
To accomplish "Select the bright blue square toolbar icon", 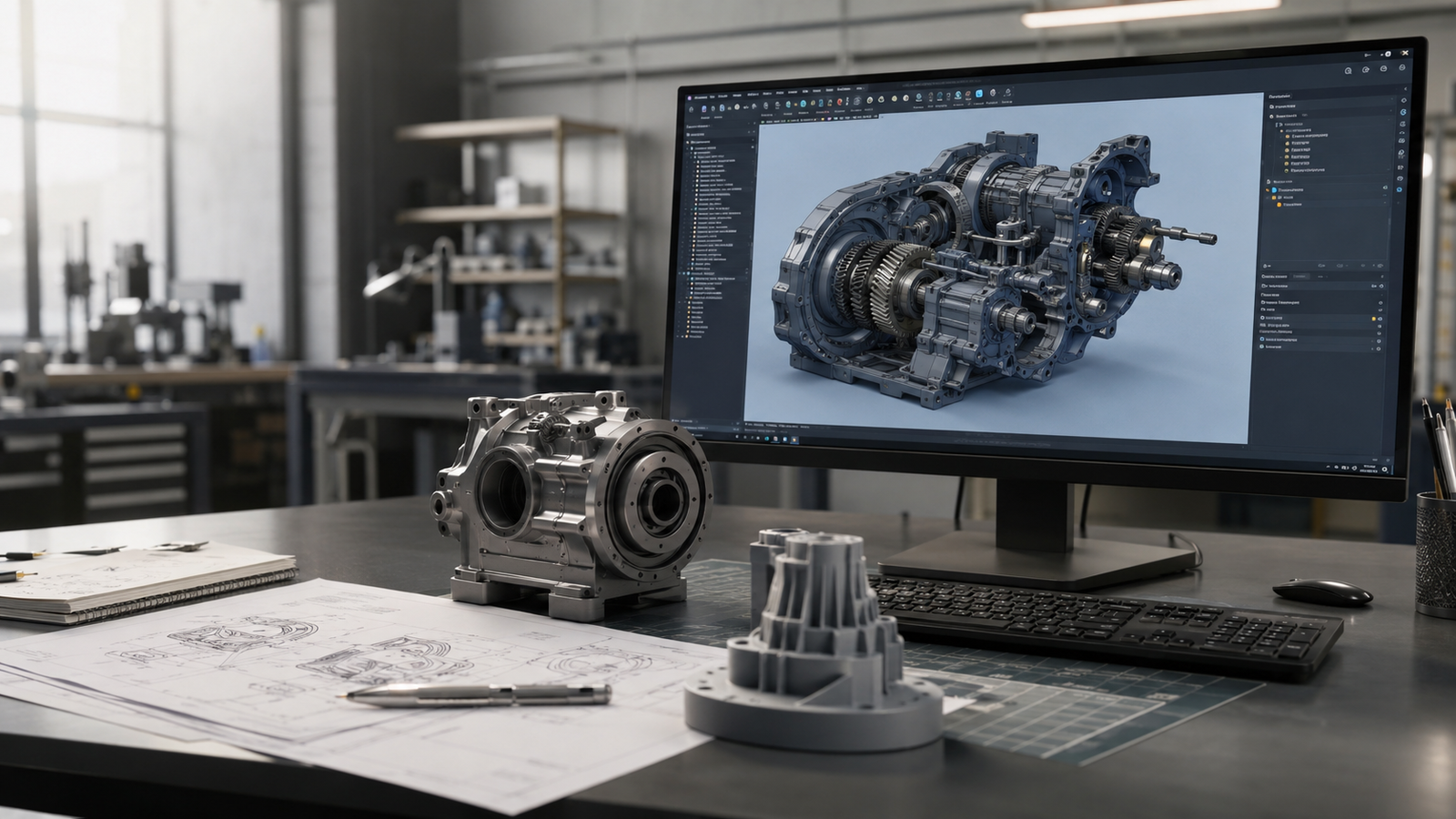I will 979,94.
